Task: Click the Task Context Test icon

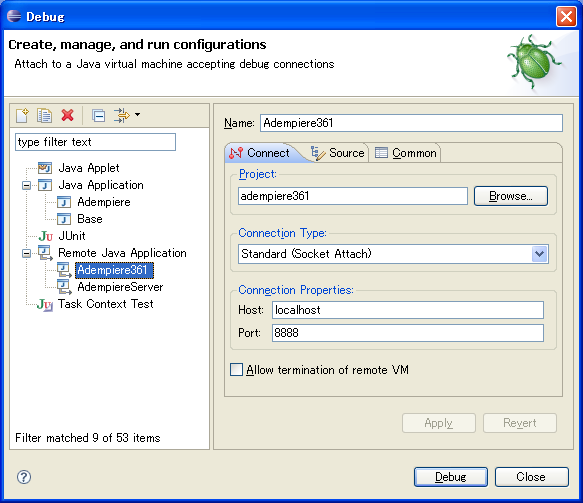Action: coord(45,304)
